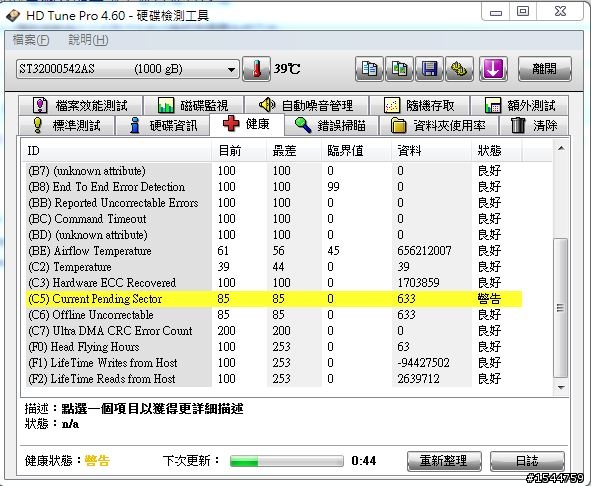Screen dimensions: 591x486
Task: Click the 下次更新 progress bar
Action: 287,461
